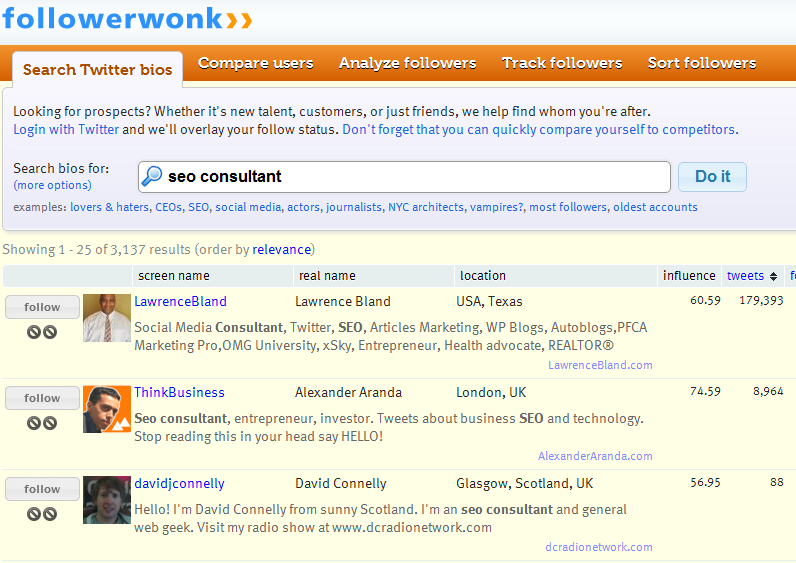This screenshot has height=563, width=796.
Task: Open LawrenceBland profile photo
Action: tap(107, 318)
